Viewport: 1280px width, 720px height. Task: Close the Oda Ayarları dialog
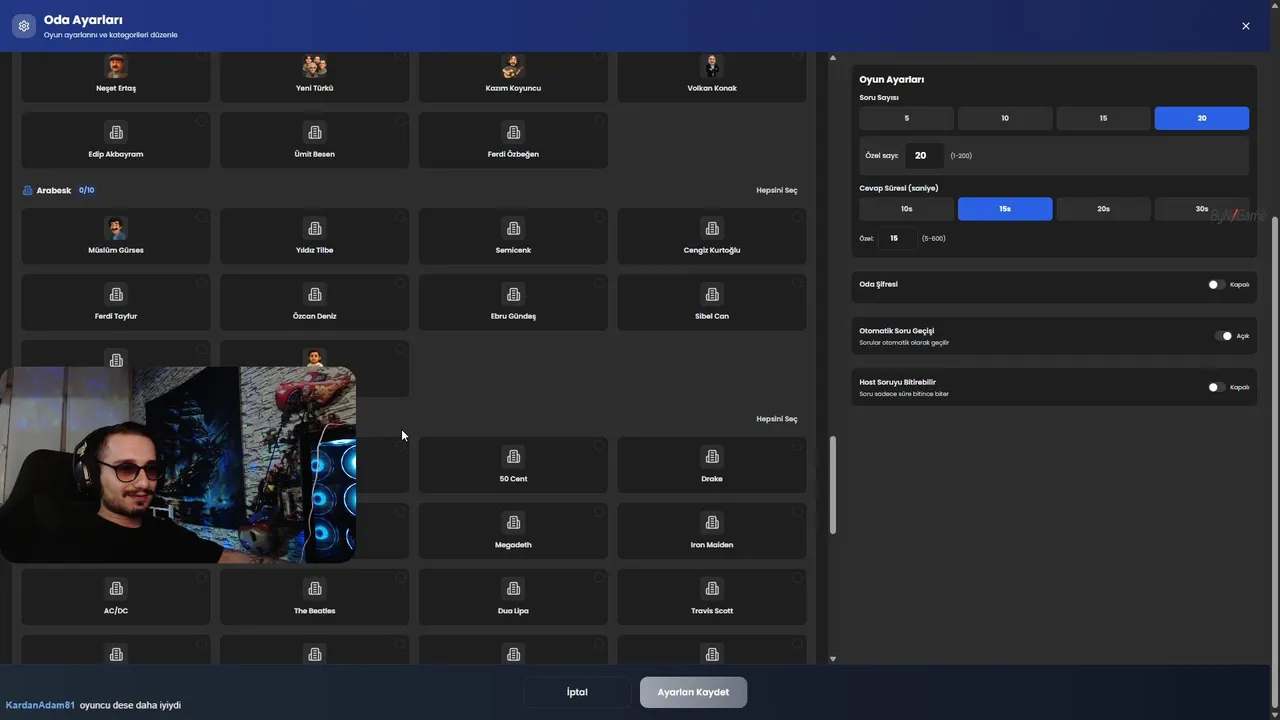coord(1246,26)
